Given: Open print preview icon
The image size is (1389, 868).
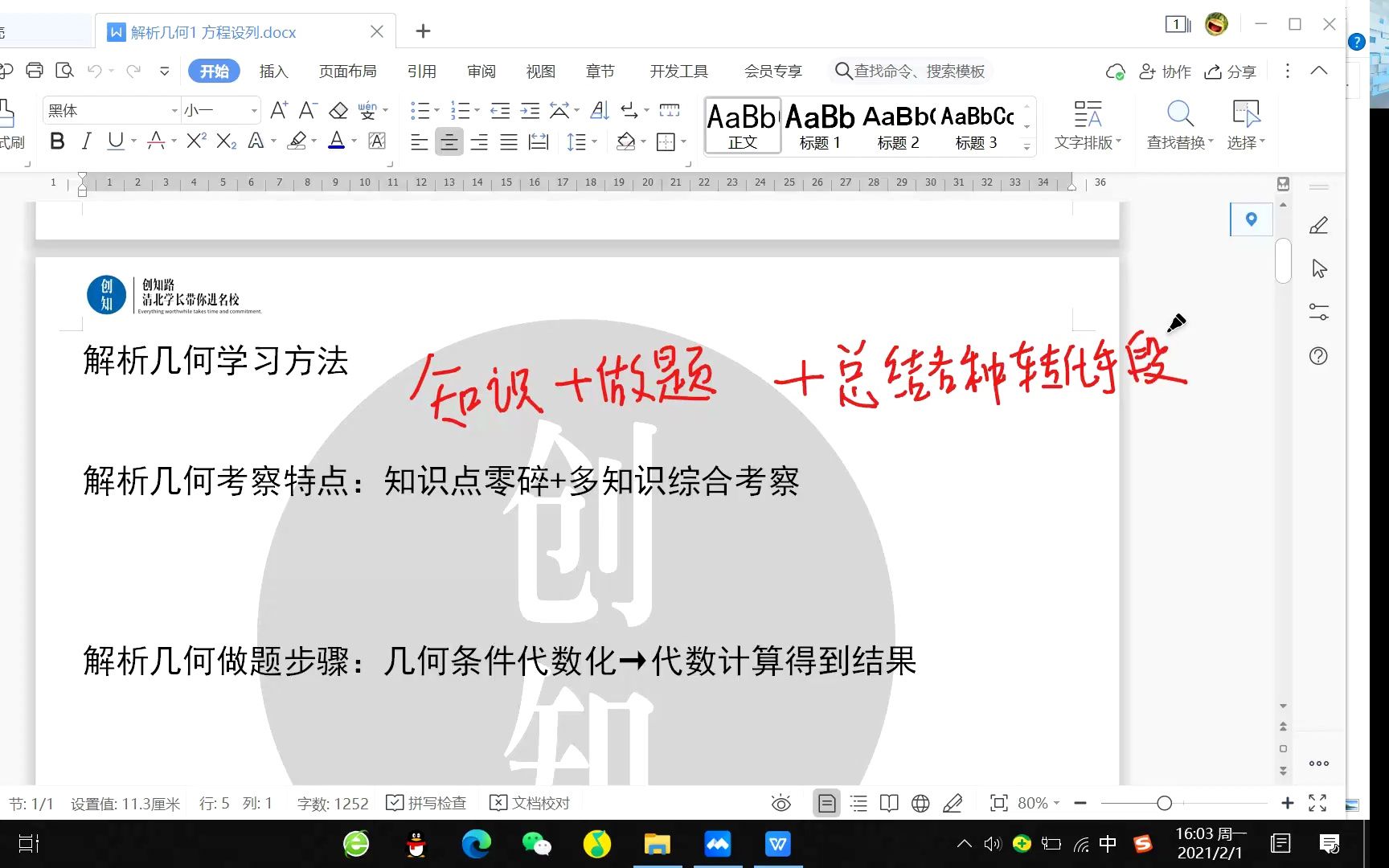Looking at the screenshot, I should coord(64,71).
